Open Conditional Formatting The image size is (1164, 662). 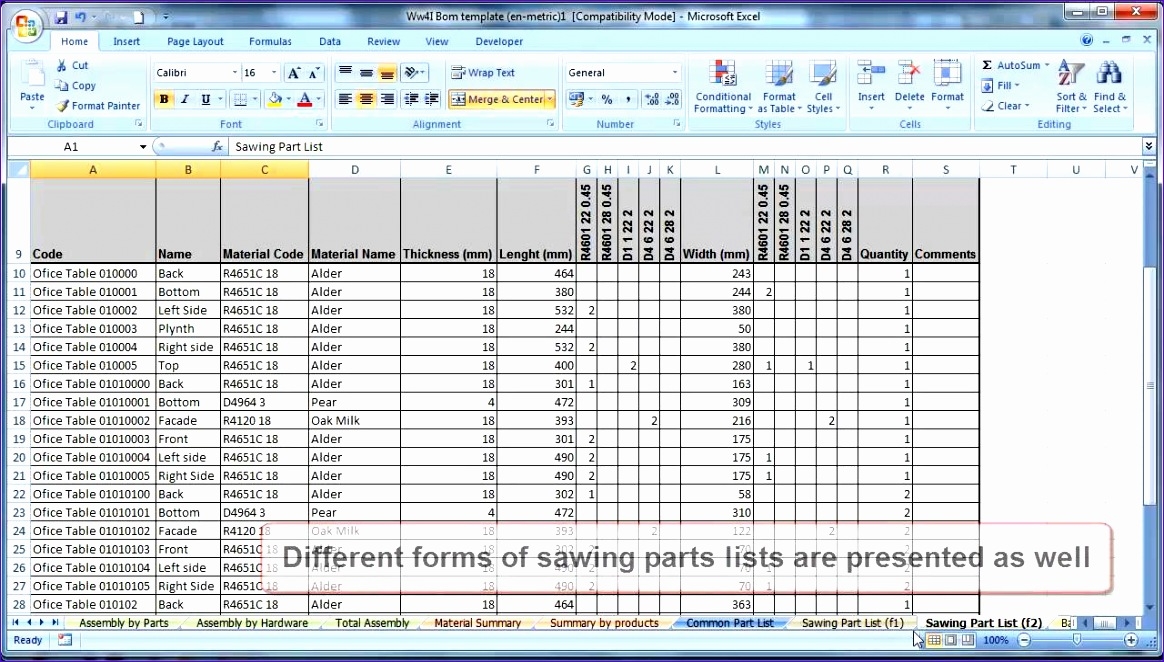(x=722, y=86)
